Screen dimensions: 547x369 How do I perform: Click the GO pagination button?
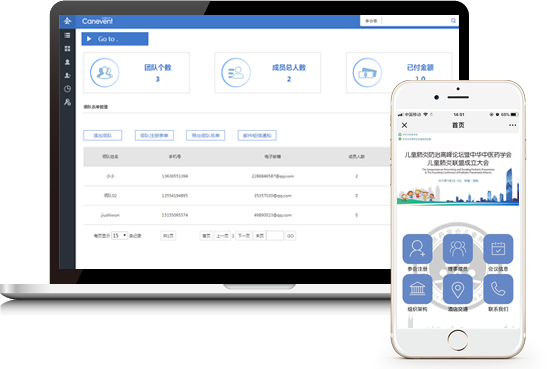pos(290,236)
